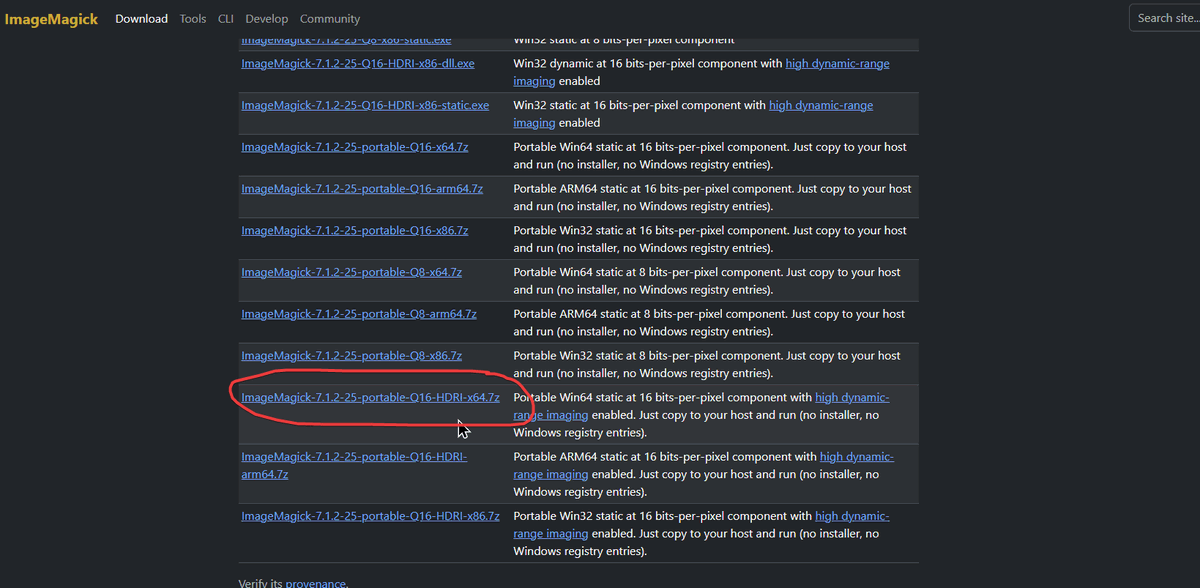Download ImageMagick-7.1.2-25-portable-Q16-x86.7z

coord(354,231)
